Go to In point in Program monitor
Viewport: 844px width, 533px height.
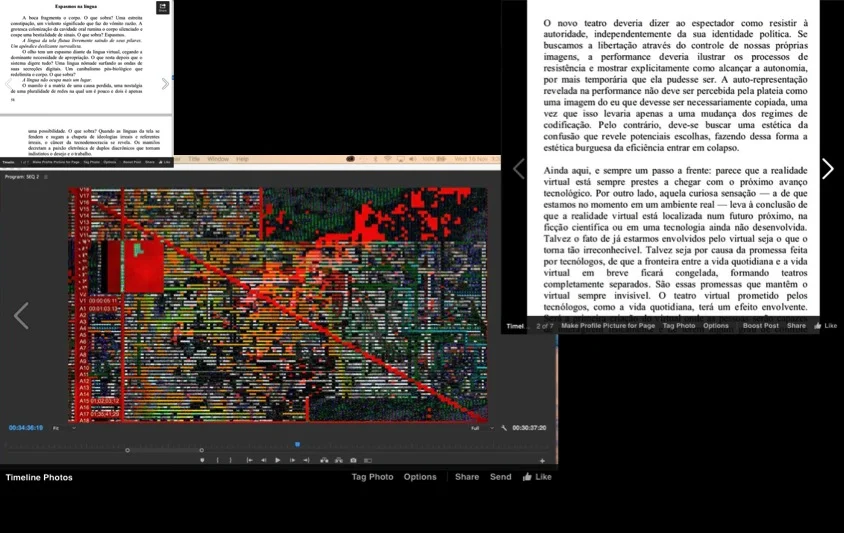click(249, 460)
